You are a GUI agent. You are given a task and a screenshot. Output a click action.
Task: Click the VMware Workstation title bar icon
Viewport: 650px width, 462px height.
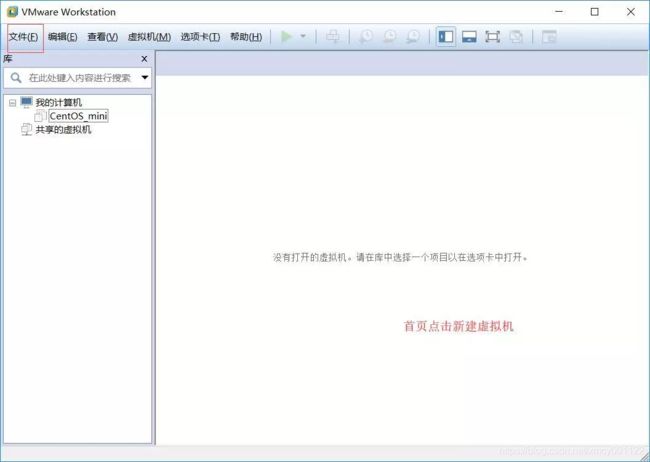pos(12,12)
